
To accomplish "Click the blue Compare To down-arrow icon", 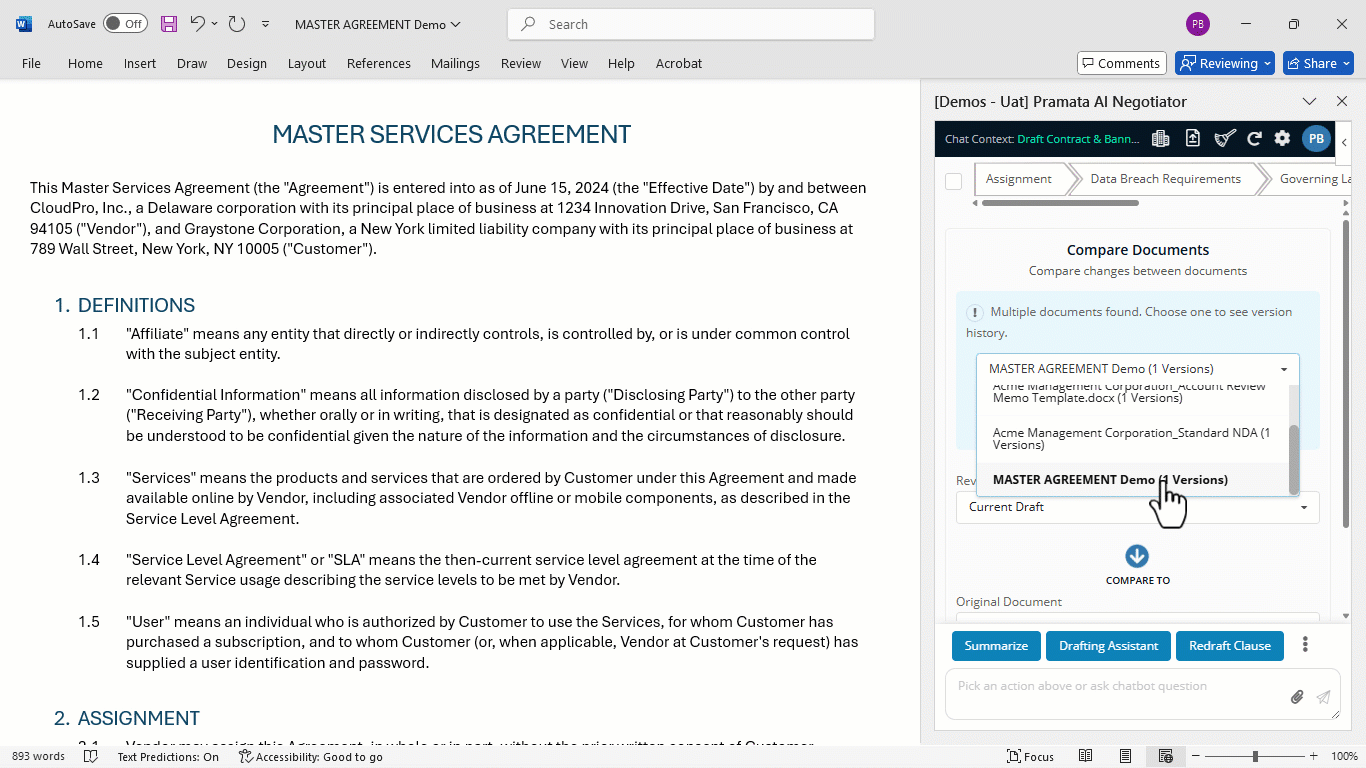I will click(1137, 556).
